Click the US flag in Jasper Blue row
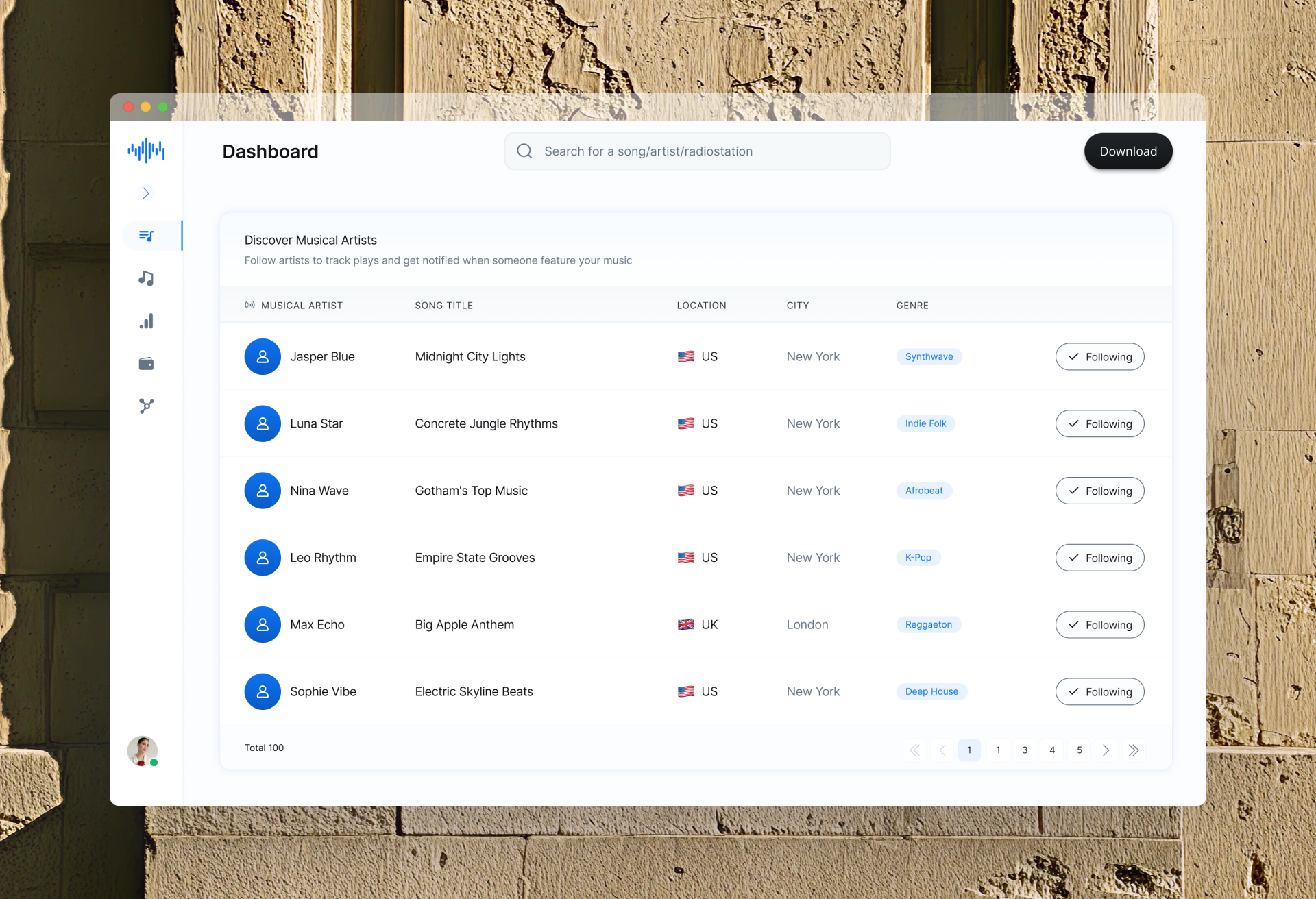This screenshot has height=899, width=1316. pos(686,357)
